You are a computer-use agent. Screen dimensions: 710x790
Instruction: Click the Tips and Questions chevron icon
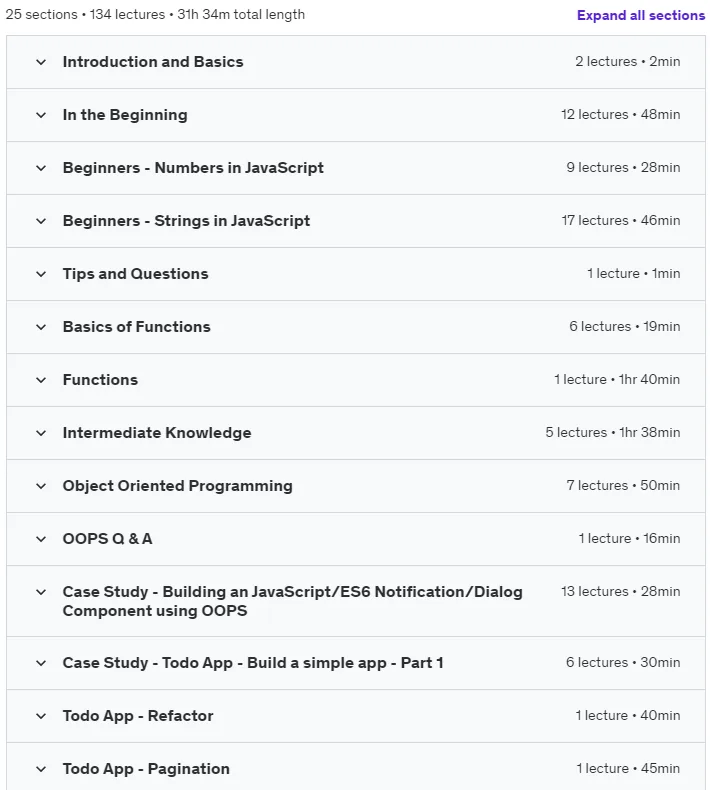[x=41, y=274]
